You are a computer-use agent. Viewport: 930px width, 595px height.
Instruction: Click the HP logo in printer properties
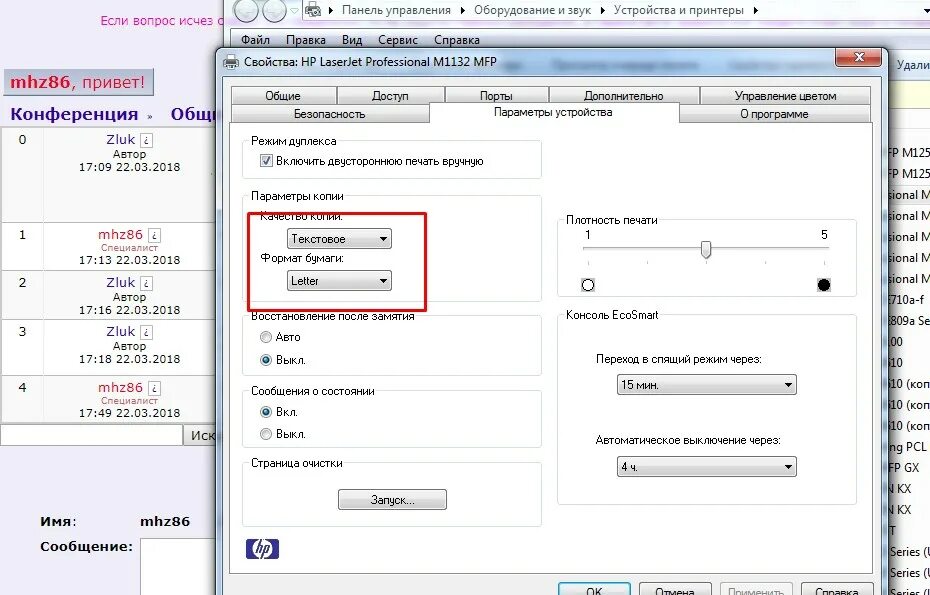point(262,549)
